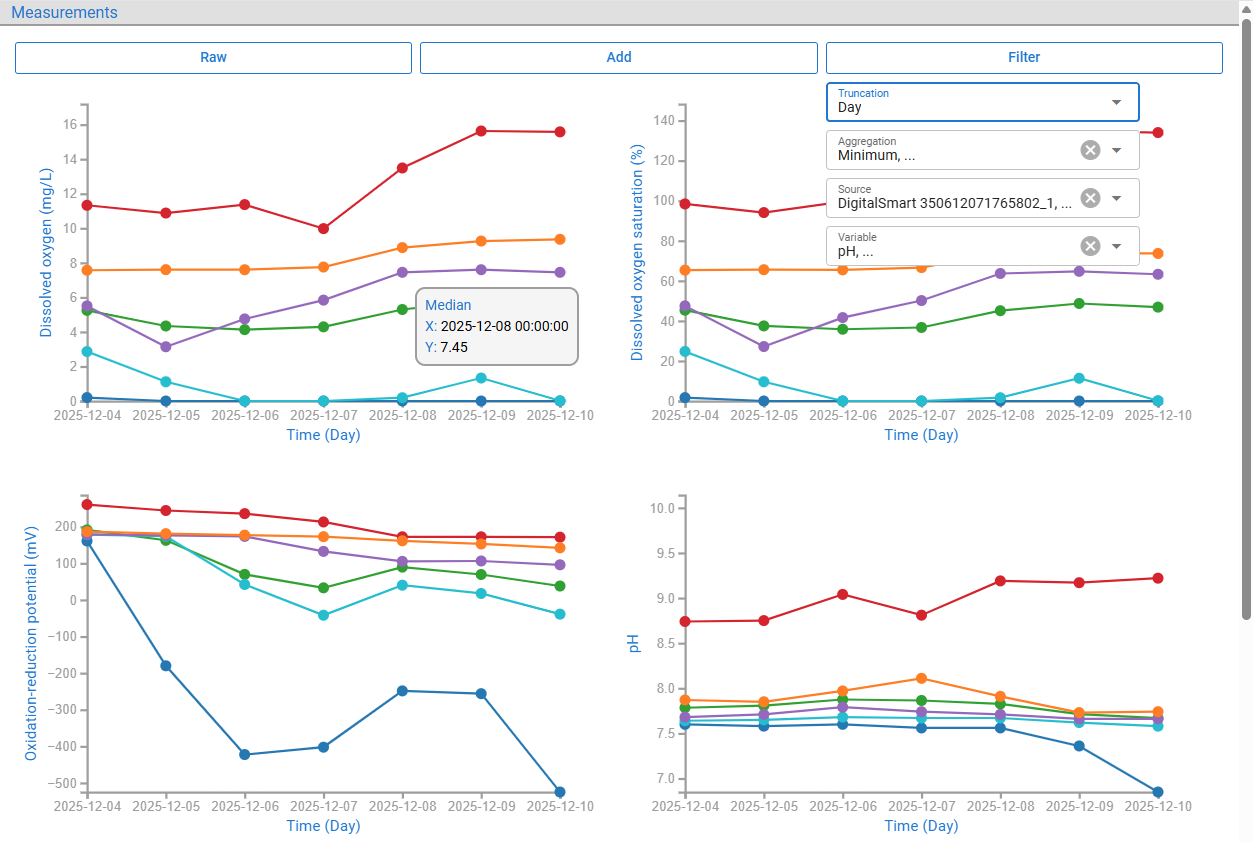
Task: Click the Add button
Action: [619, 58]
